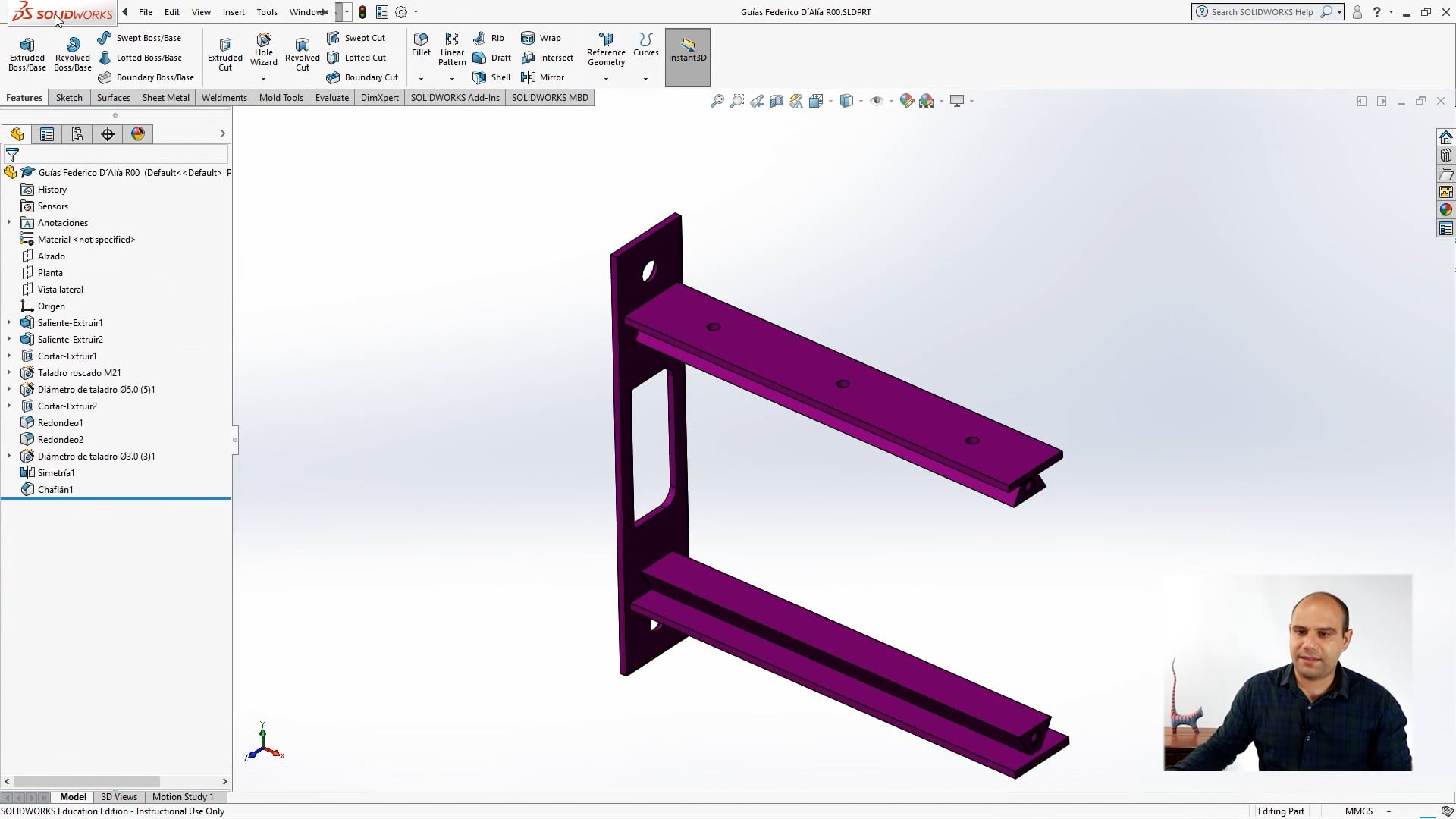Expand the Anotaciones tree node
Viewport: 1456px width, 819px height.
[8, 222]
